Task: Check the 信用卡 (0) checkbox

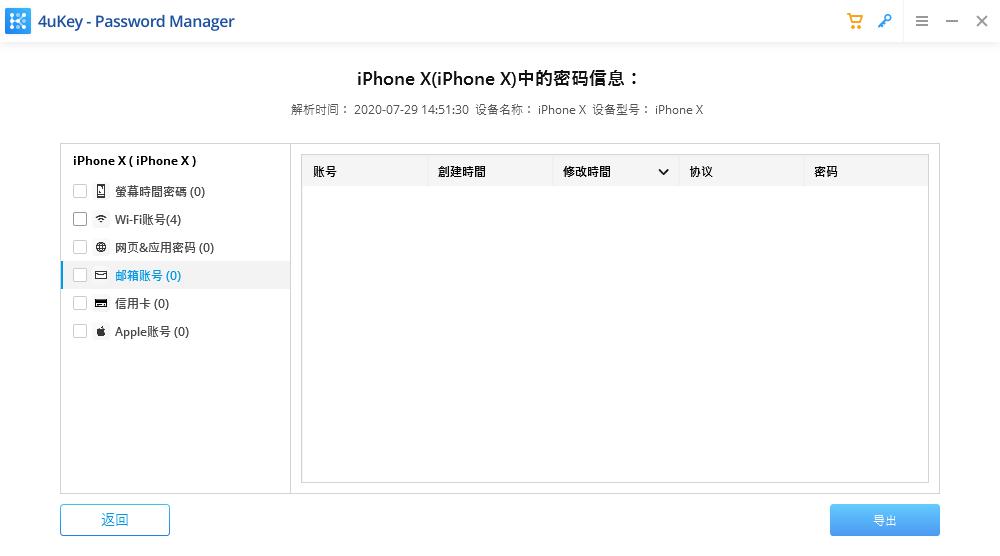Action: point(80,303)
